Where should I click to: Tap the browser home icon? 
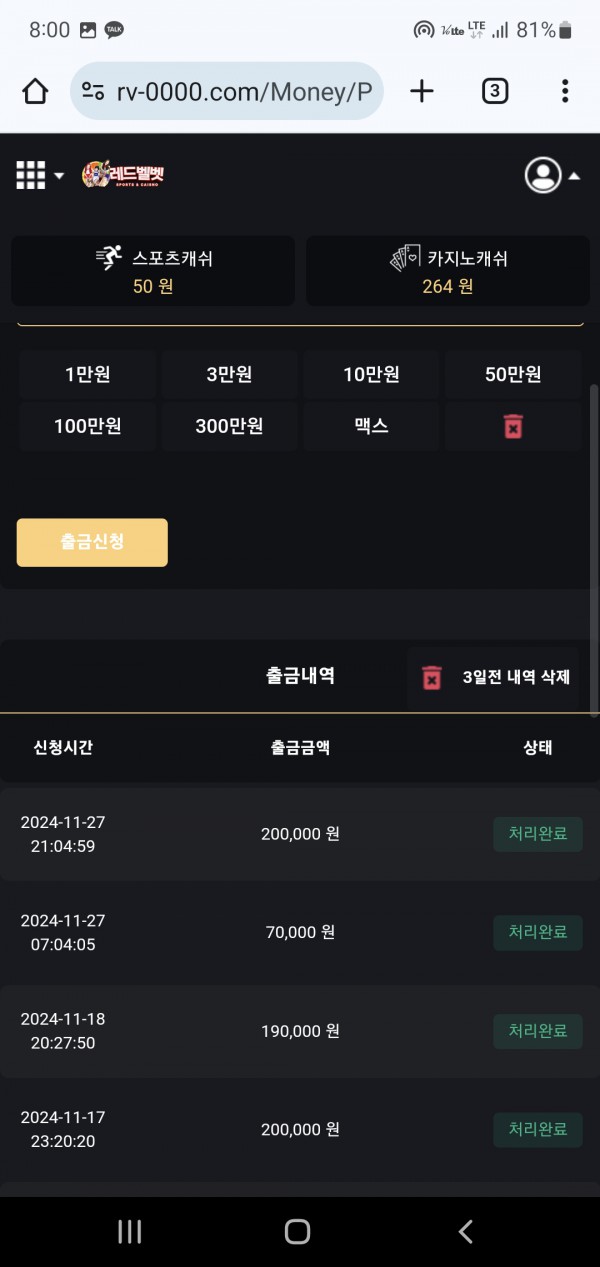(35, 92)
